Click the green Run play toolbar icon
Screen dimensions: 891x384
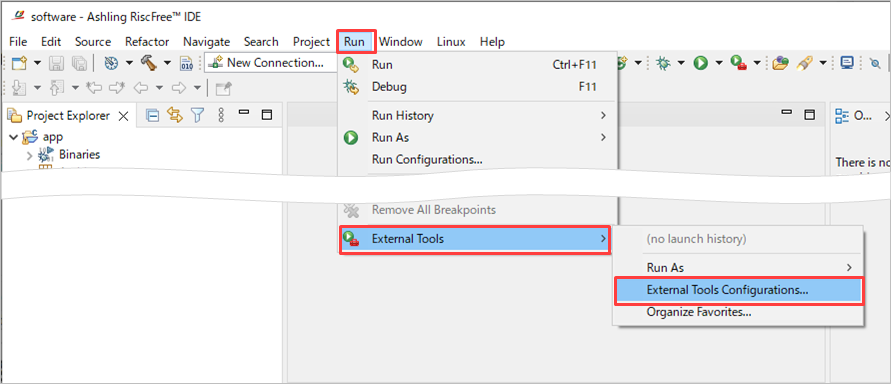(x=701, y=63)
